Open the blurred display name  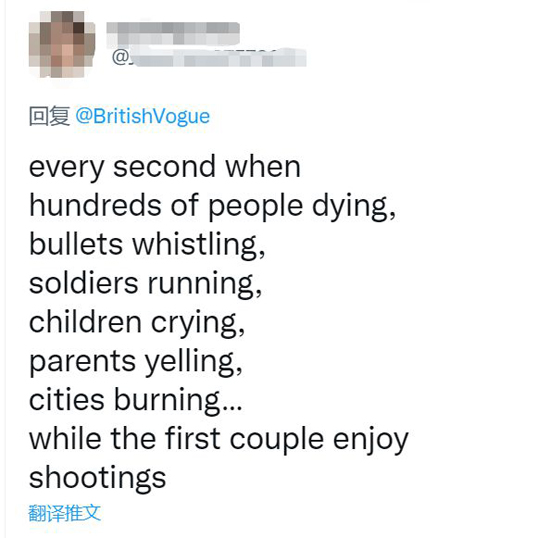point(173,33)
